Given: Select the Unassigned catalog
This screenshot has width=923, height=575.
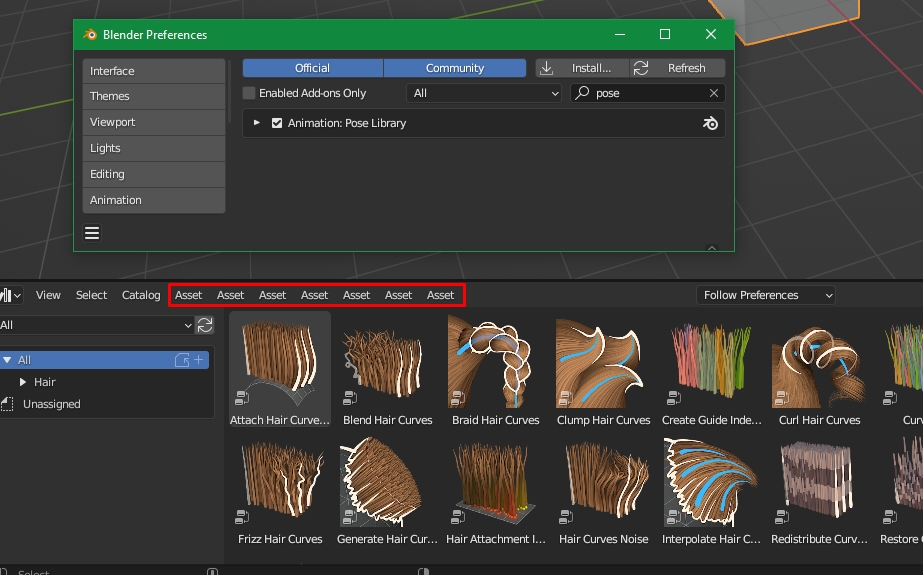Looking at the screenshot, I should (x=51, y=404).
